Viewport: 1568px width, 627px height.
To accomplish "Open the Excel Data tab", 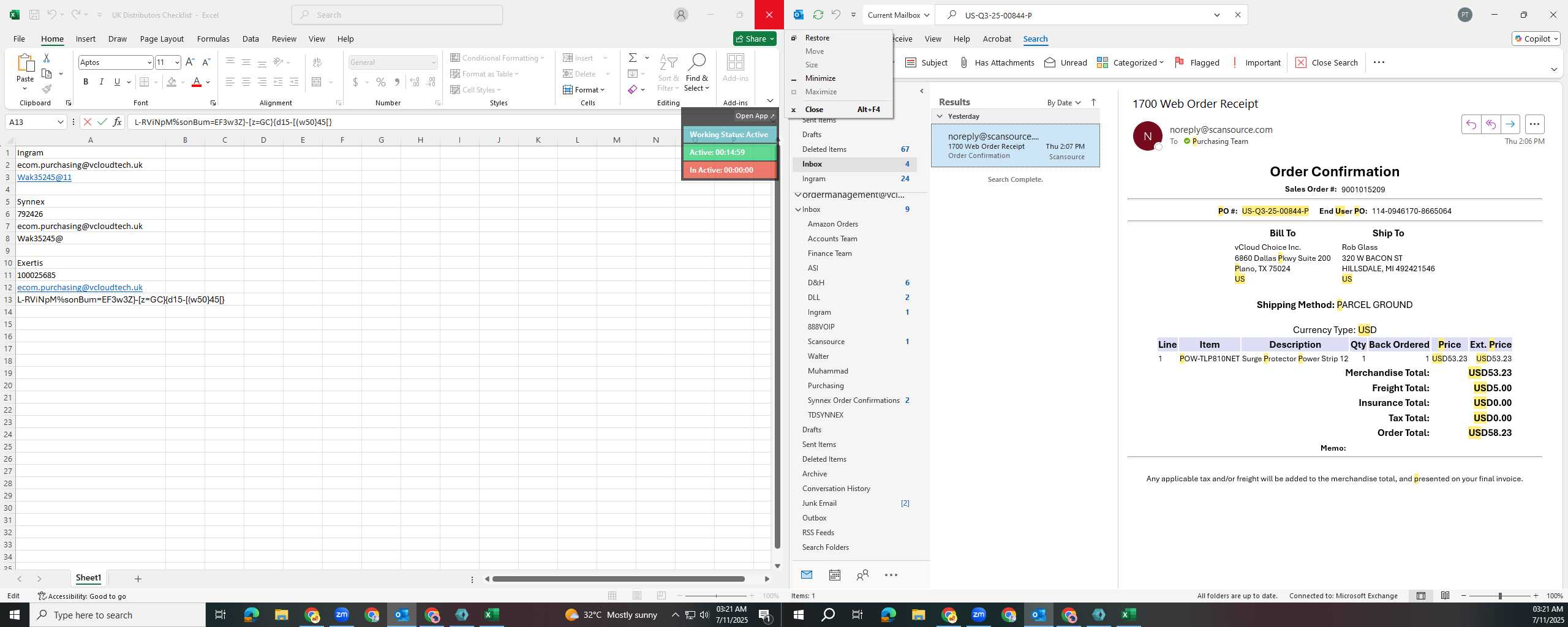I will click(251, 39).
